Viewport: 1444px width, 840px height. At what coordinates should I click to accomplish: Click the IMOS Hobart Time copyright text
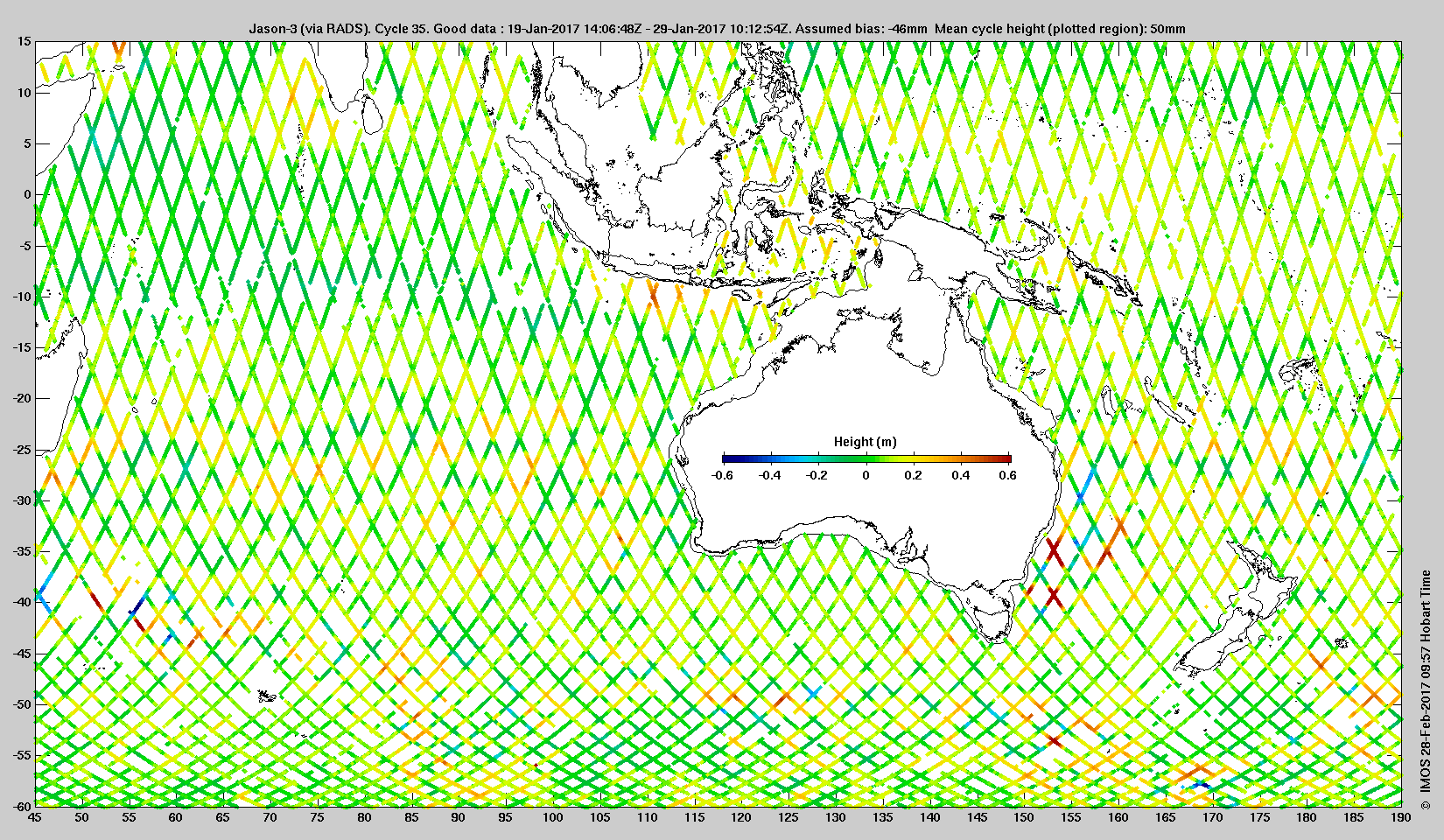pos(1426,689)
